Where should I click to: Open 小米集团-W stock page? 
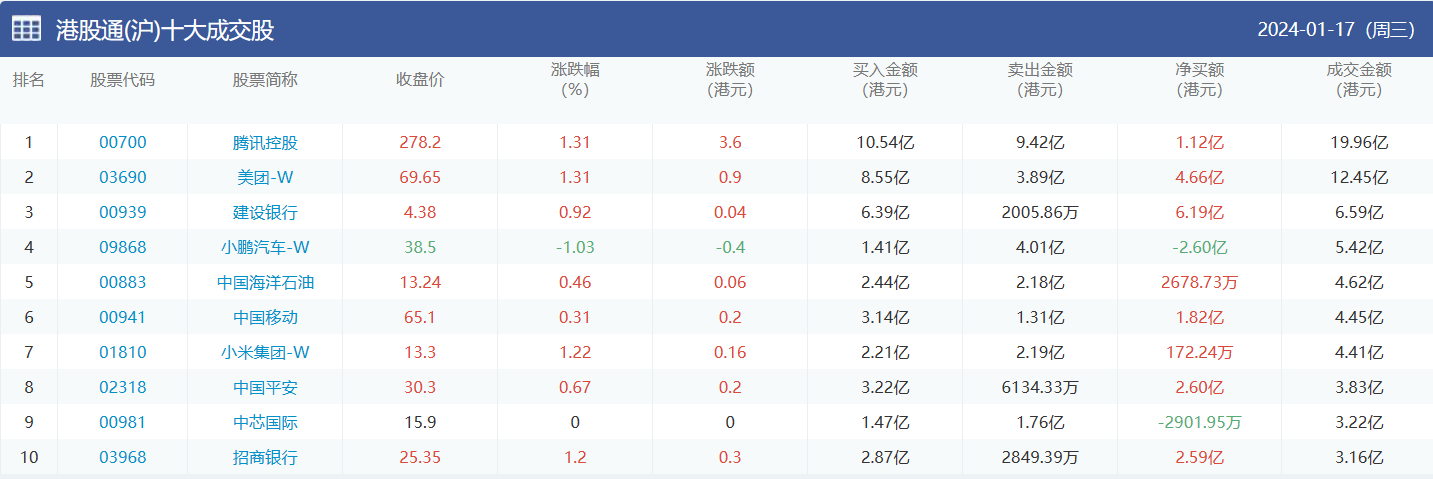[x=265, y=352]
